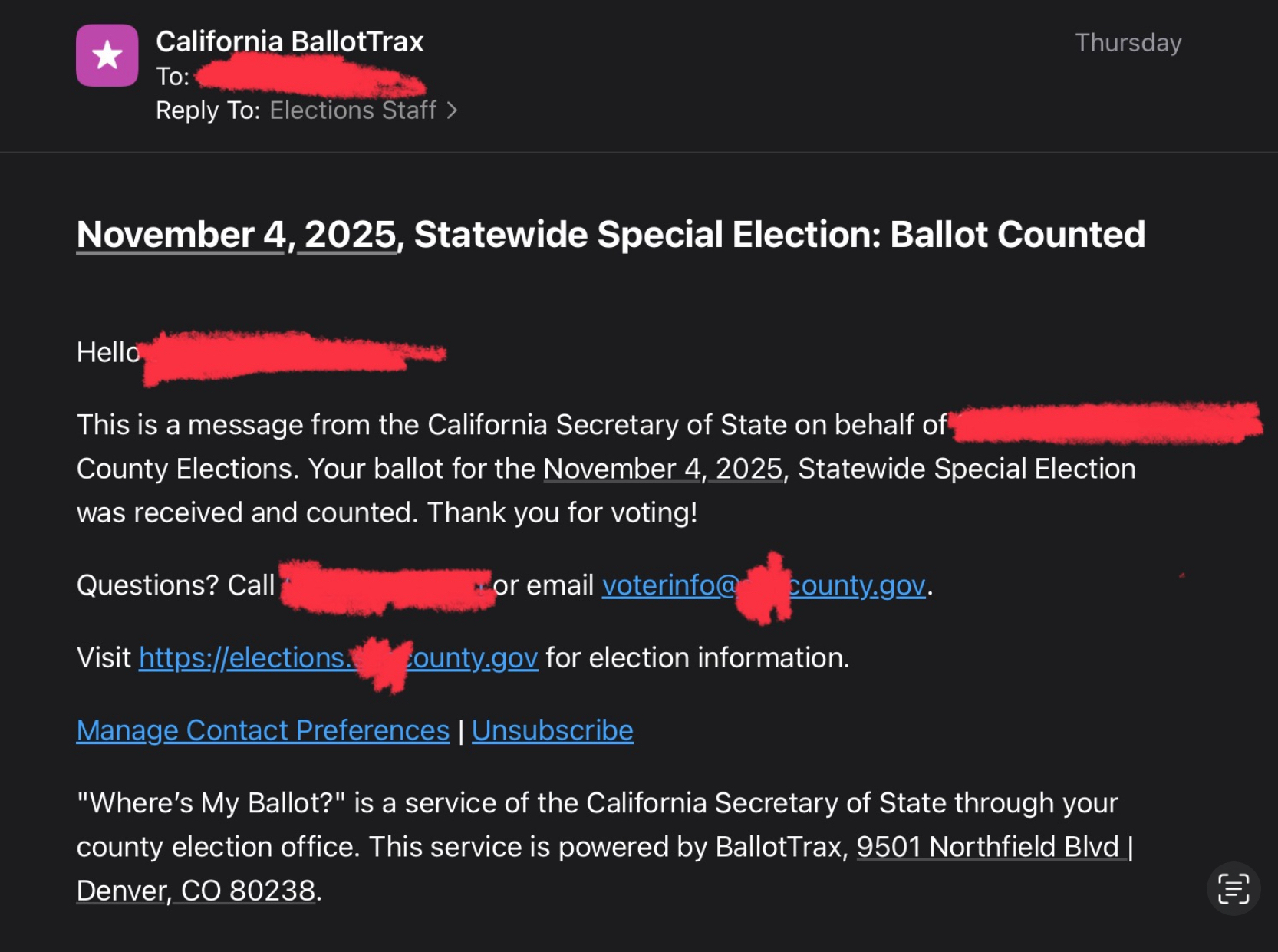Click the voterinfo email address link

(x=763, y=585)
